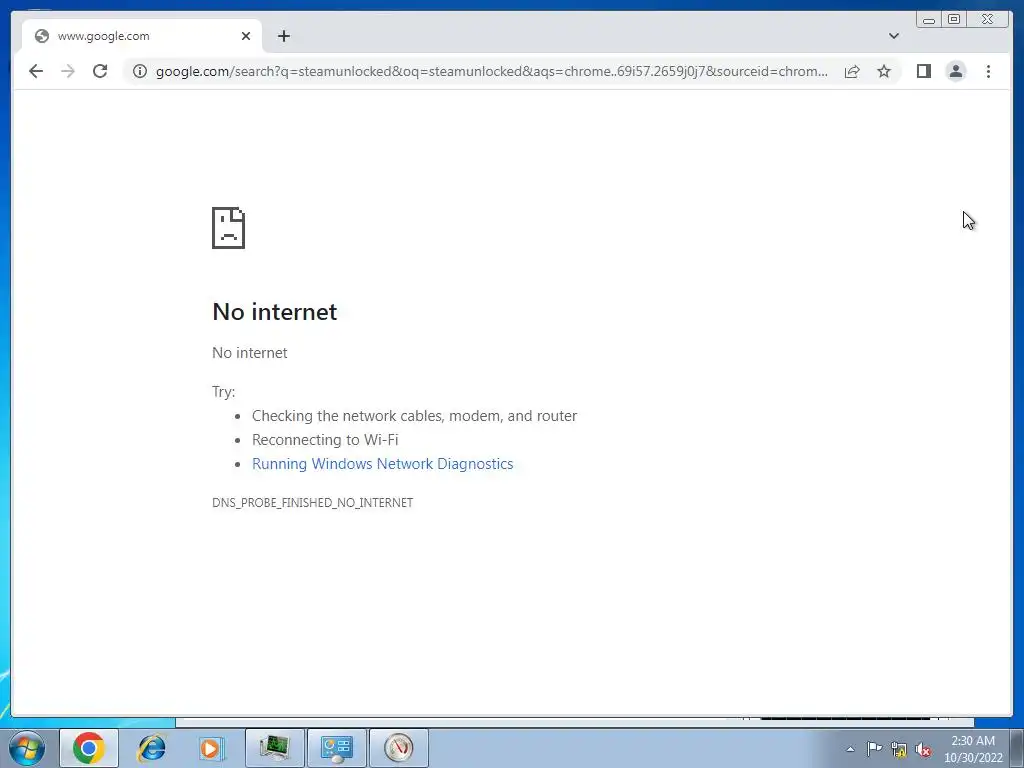The height and width of the screenshot is (768, 1024).
Task: Bookmark this tab with the star
Action: (884, 71)
